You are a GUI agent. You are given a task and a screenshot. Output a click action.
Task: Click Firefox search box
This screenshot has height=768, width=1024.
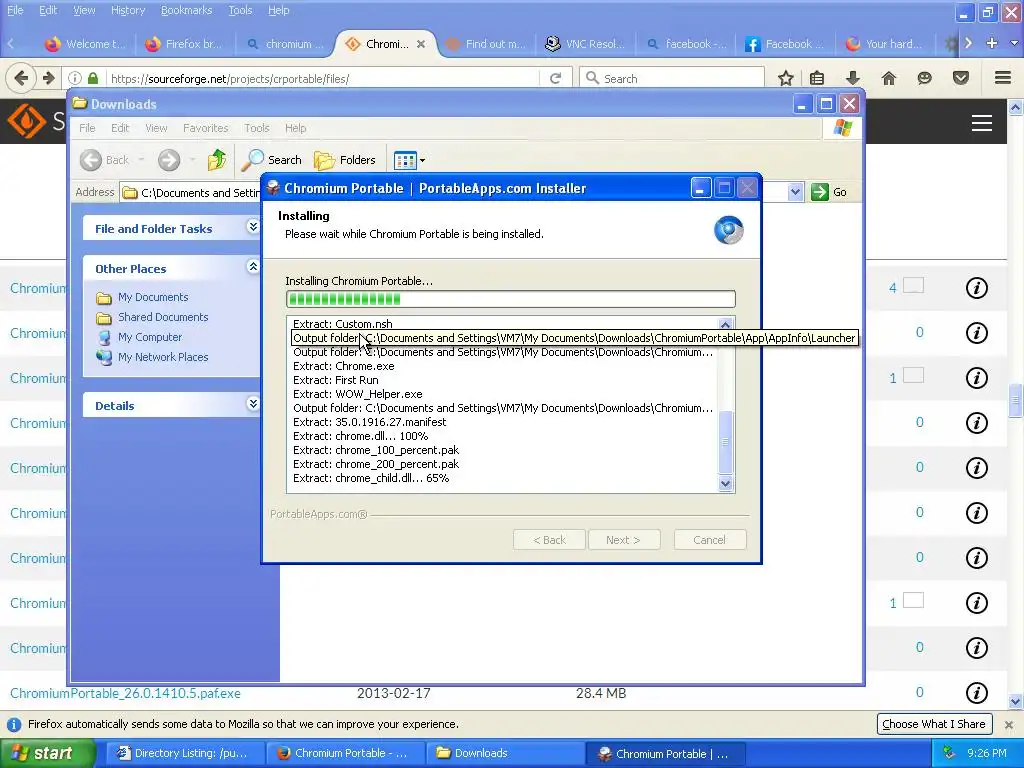coord(673,78)
